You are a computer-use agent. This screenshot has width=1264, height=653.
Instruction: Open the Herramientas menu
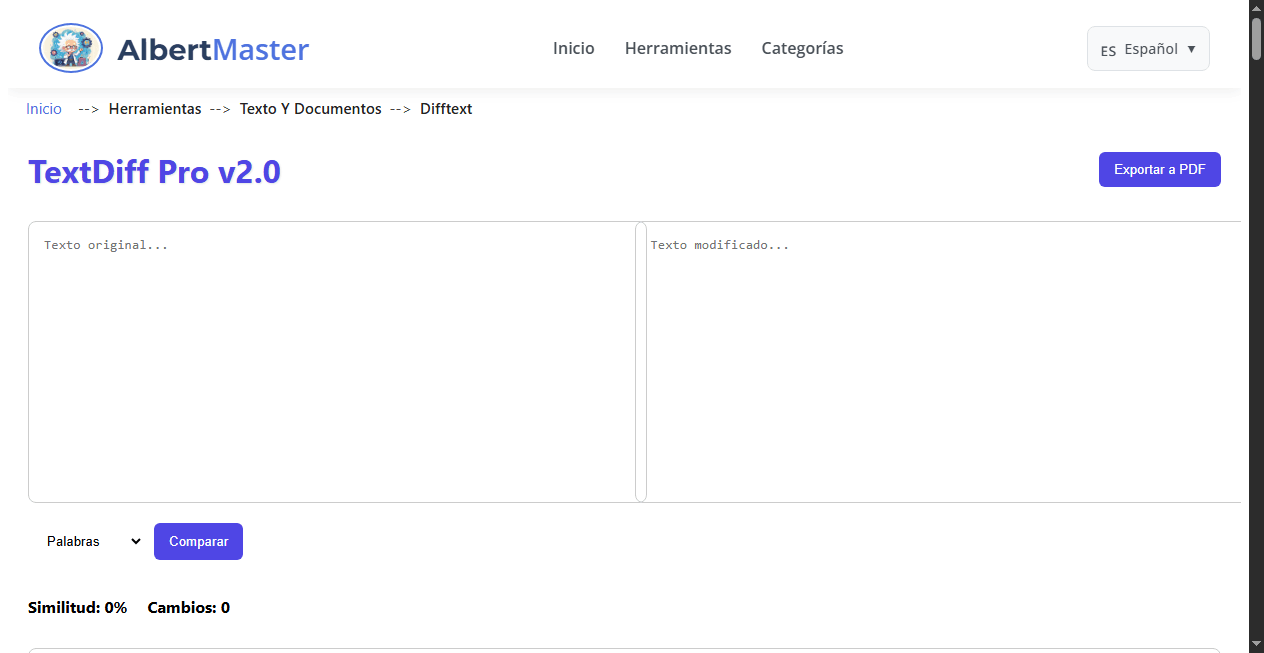tap(678, 48)
